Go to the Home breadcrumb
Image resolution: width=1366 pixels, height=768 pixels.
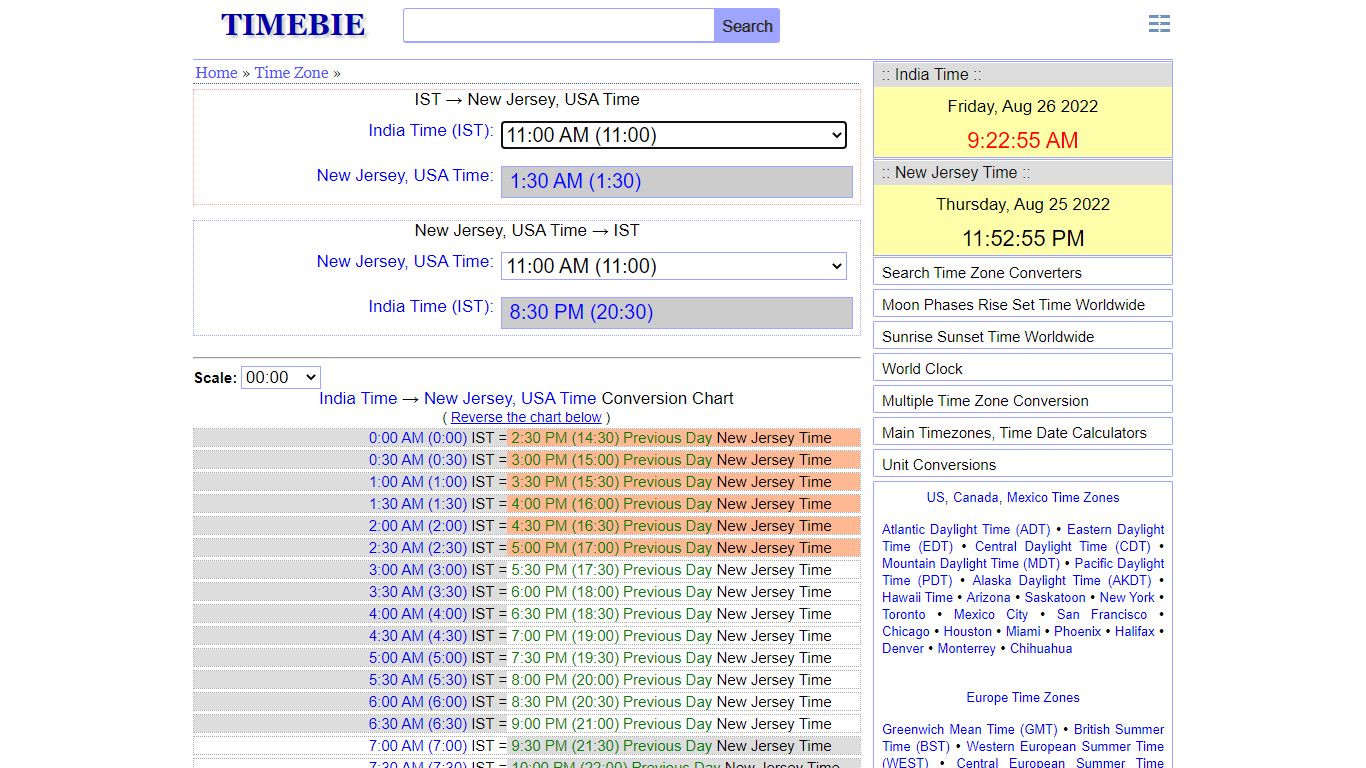tap(216, 72)
